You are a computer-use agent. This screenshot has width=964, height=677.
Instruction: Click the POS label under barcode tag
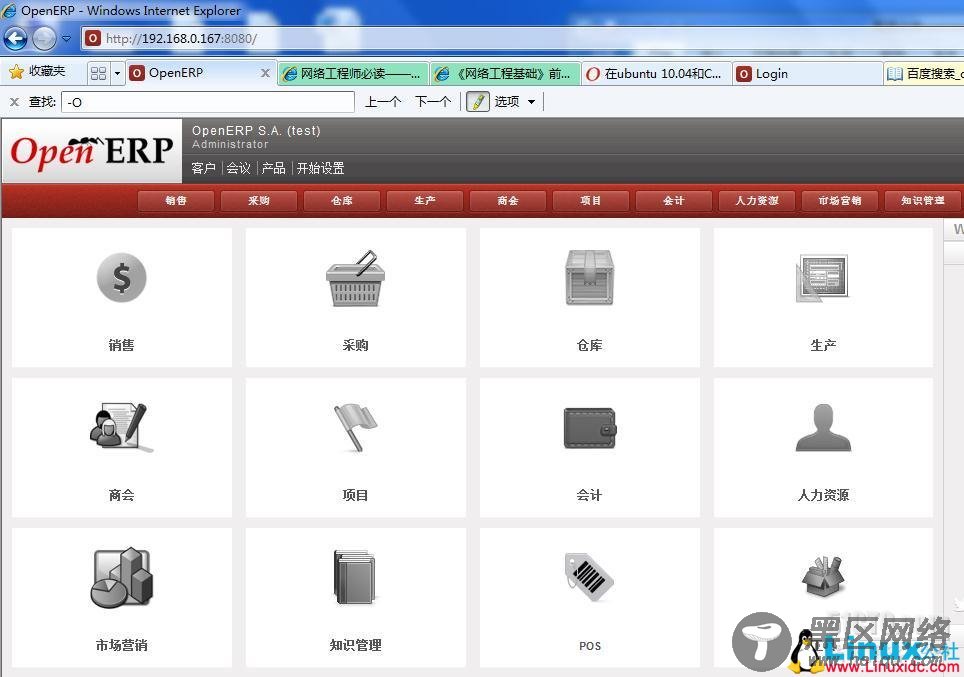point(590,646)
